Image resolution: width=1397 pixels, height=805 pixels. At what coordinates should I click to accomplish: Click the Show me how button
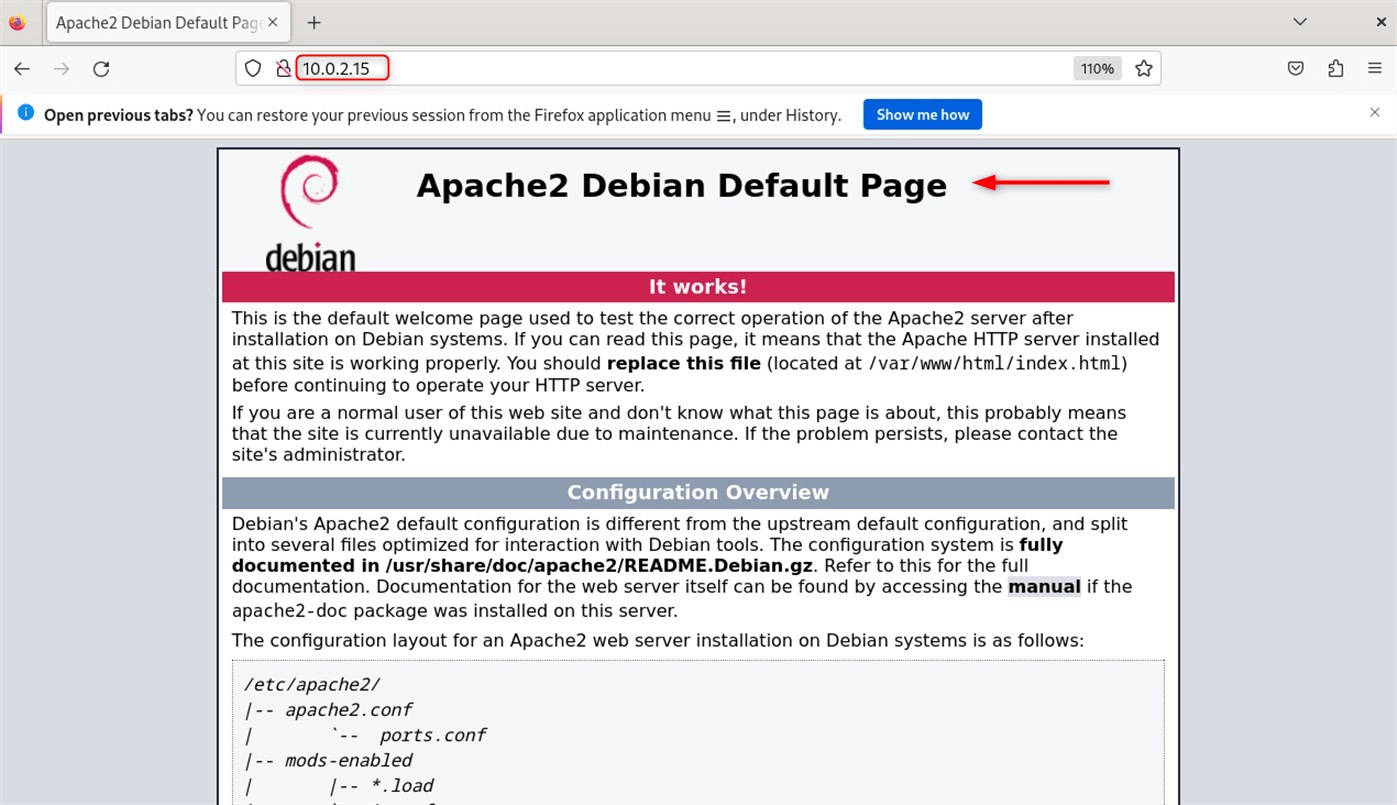click(923, 114)
